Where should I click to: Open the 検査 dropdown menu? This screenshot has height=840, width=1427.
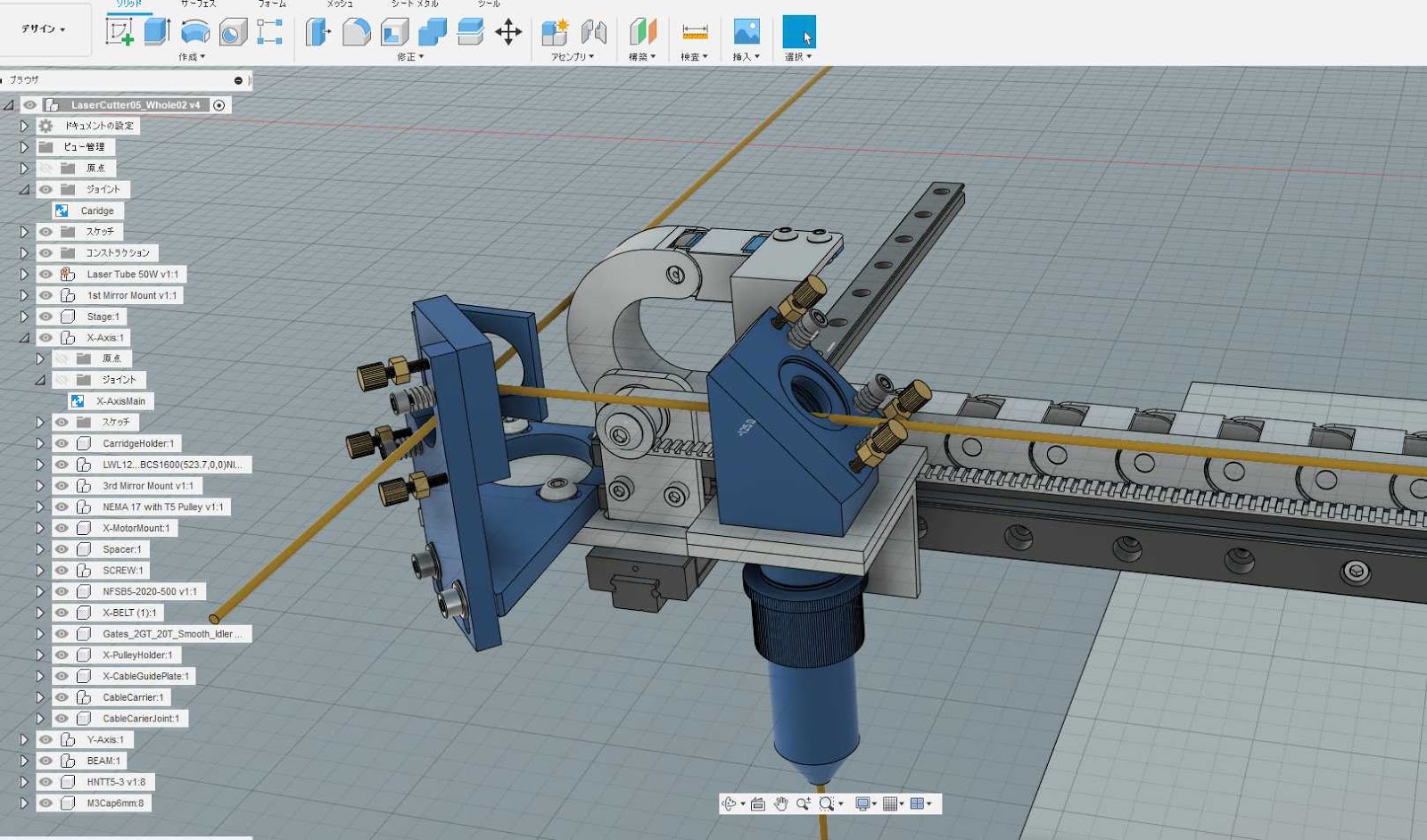694,57
